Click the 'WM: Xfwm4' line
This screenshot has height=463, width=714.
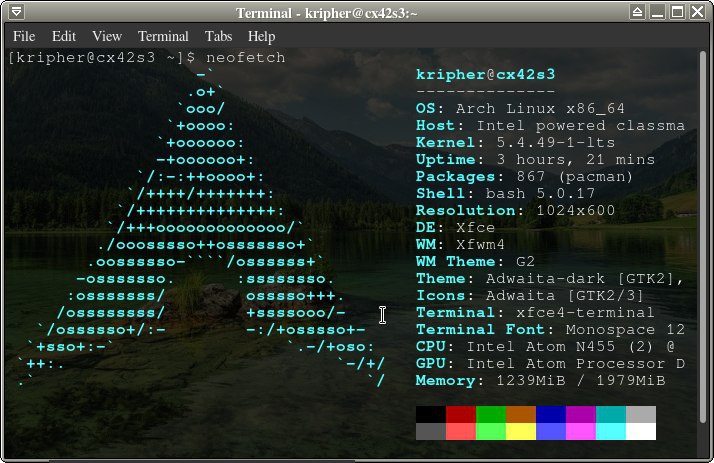pos(460,244)
